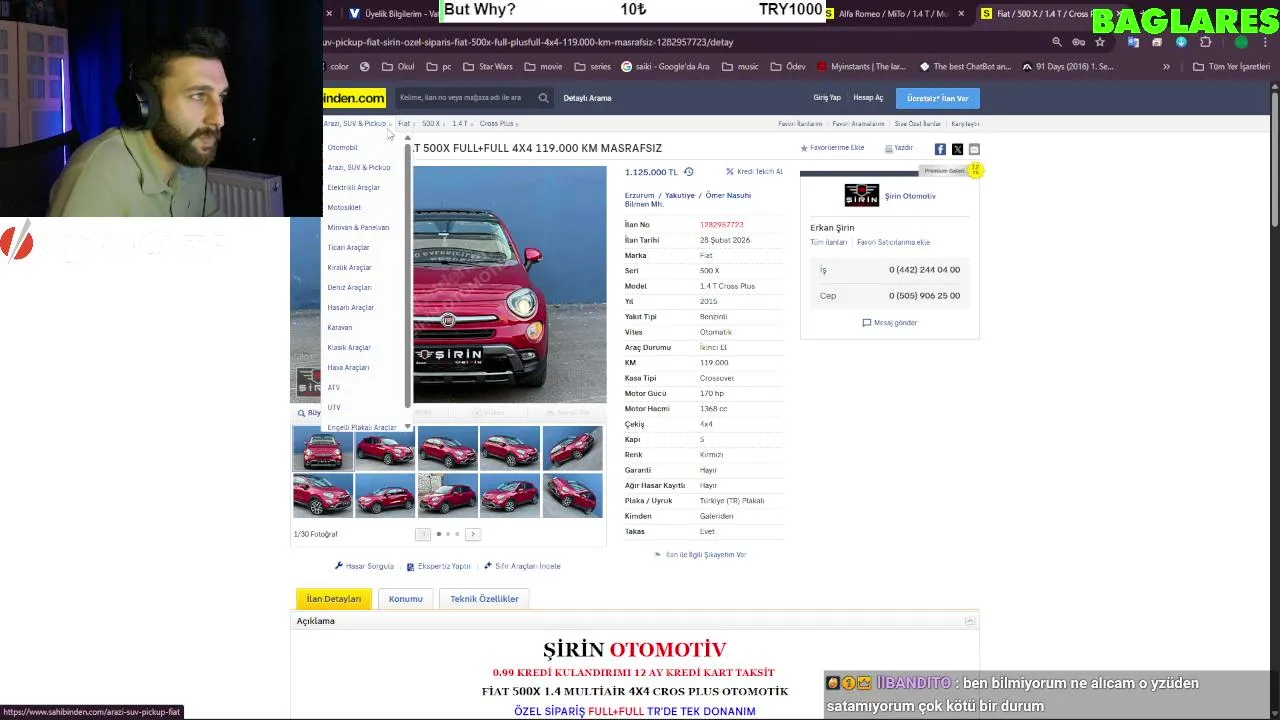Click Erzurum location link
This screenshot has width=1280, height=720.
(x=639, y=196)
